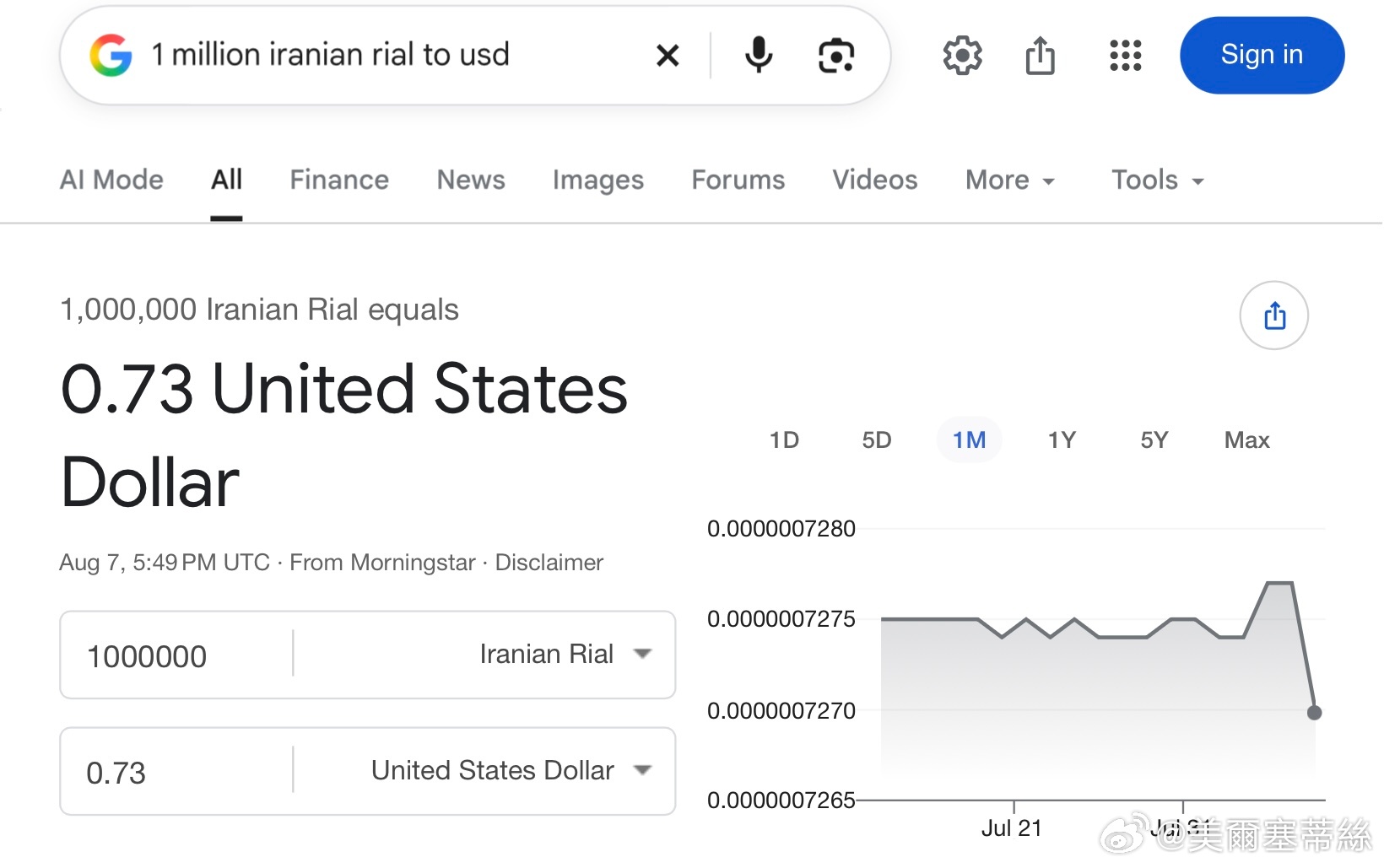This screenshot has width=1384, height=868.
Task: Click the Sign in button
Action: [1262, 56]
